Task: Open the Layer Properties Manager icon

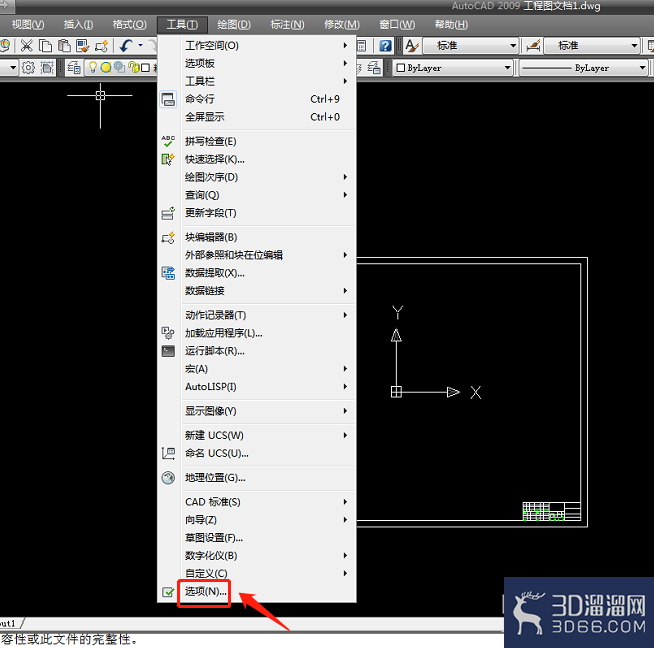Action: [x=74, y=68]
